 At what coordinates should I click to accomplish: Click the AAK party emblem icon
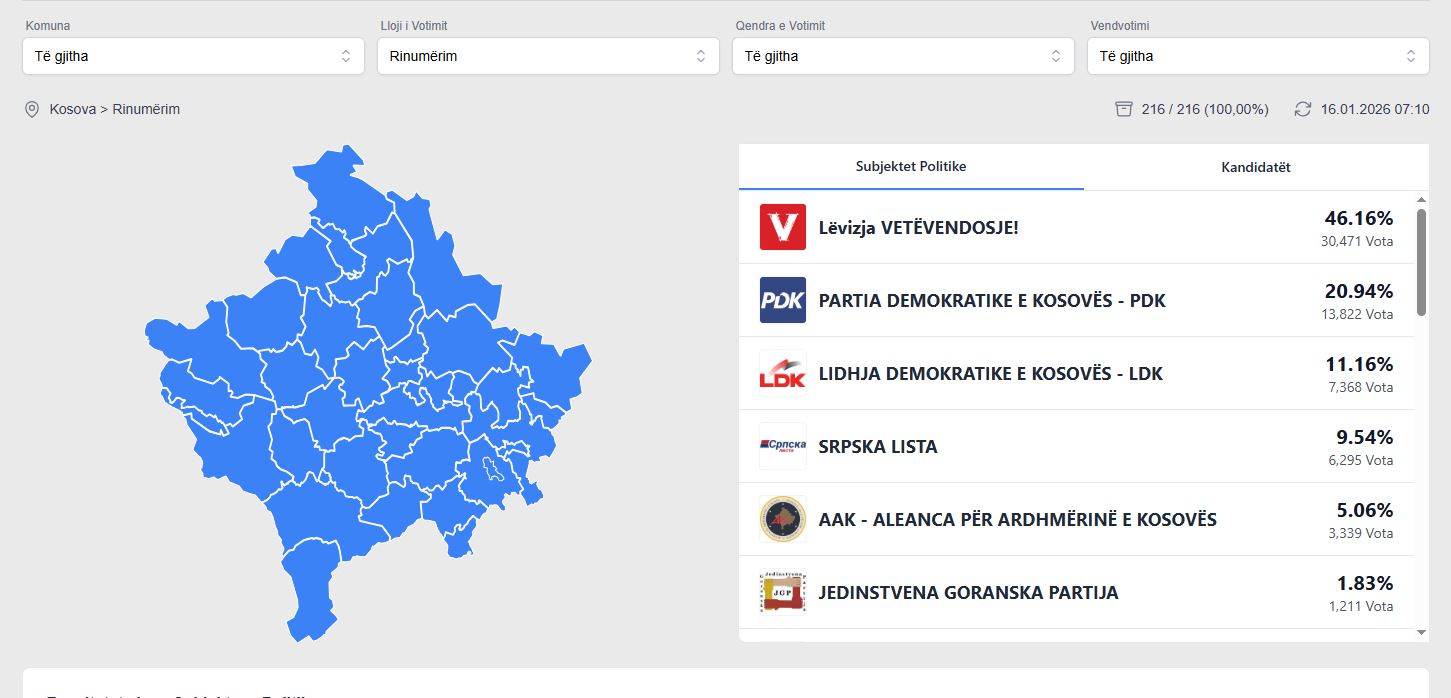(x=782, y=519)
